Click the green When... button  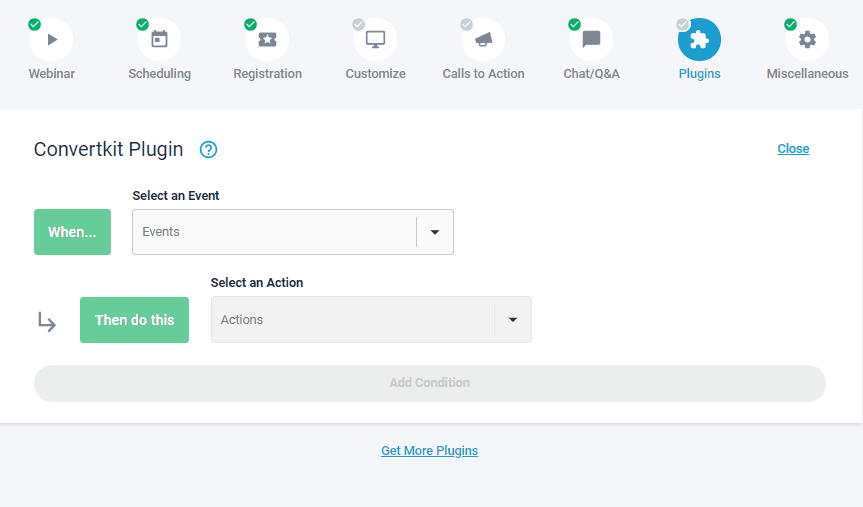[72, 232]
